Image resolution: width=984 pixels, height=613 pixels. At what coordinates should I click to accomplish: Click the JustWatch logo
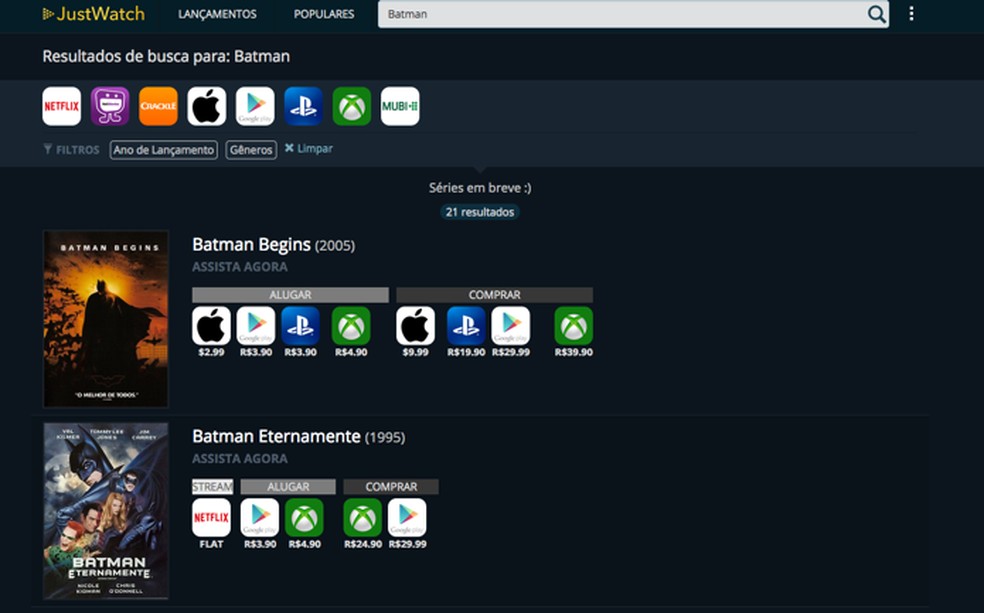point(94,14)
